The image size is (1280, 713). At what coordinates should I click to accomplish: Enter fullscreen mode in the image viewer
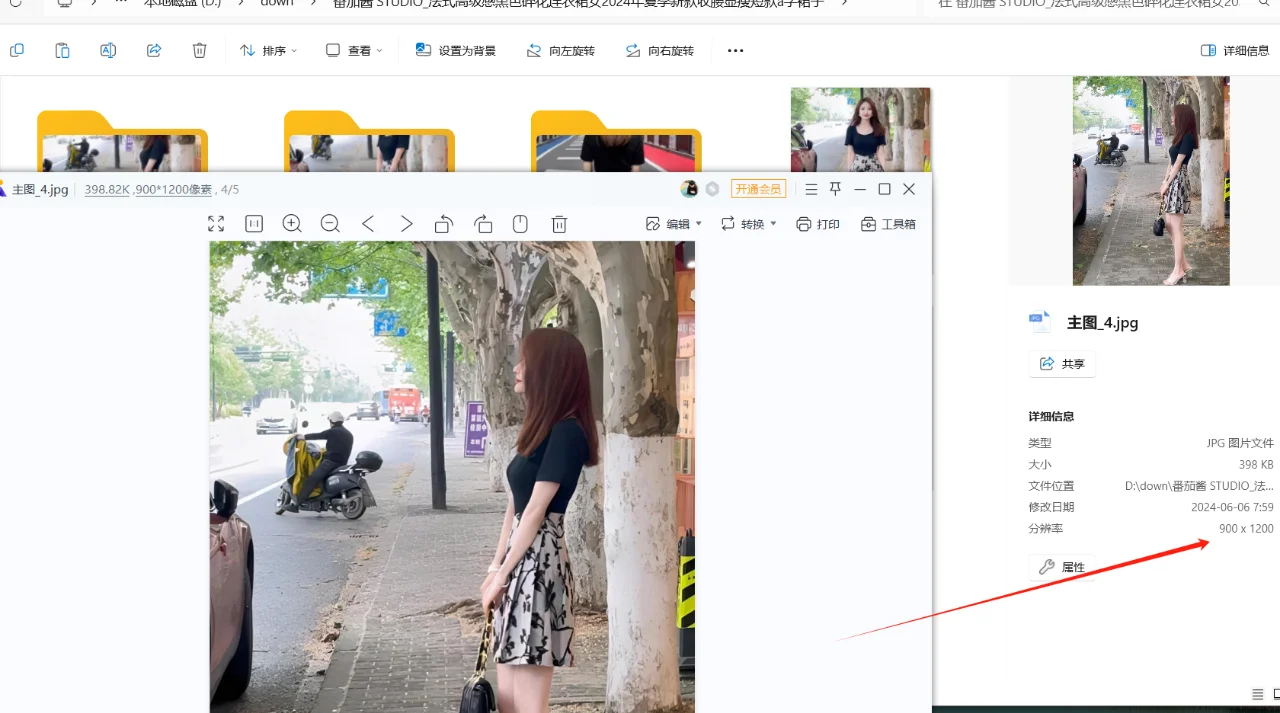pyautogui.click(x=215, y=223)
